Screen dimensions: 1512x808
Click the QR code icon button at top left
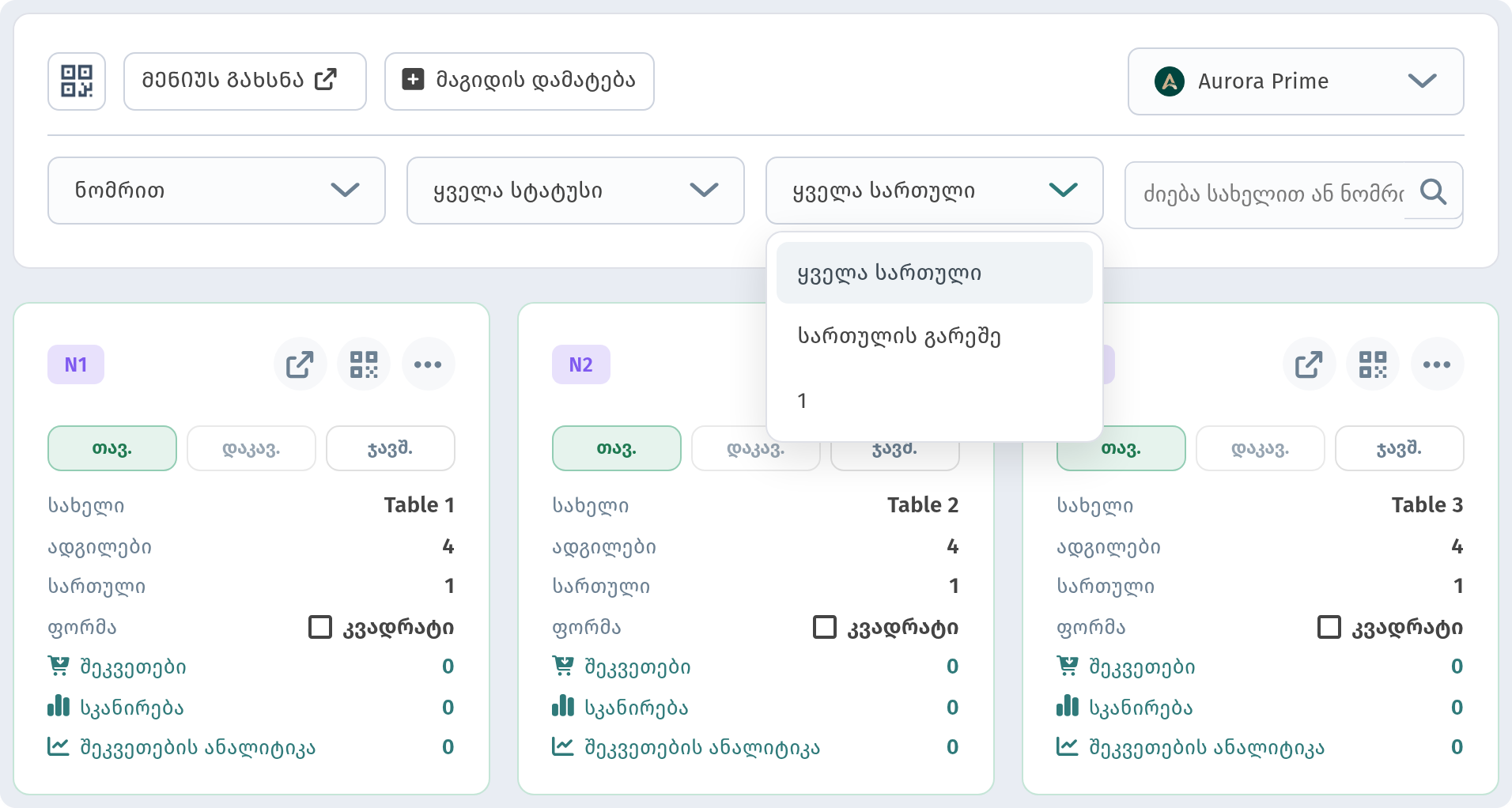[77, 81]
